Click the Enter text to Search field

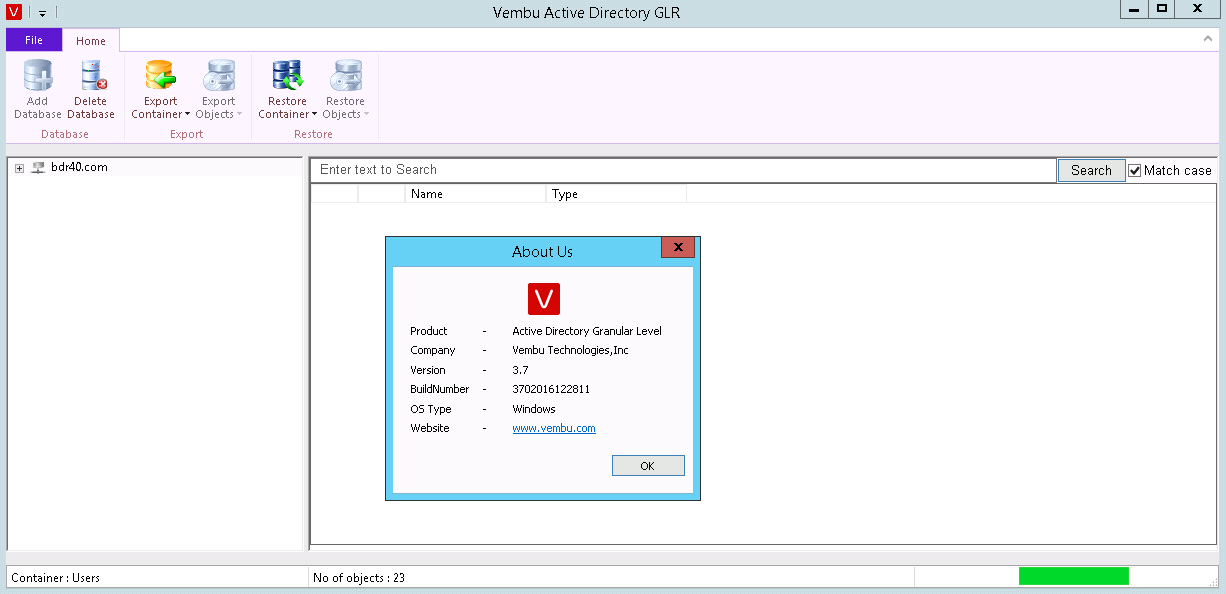pyautogui.click(x=684, y=170)
